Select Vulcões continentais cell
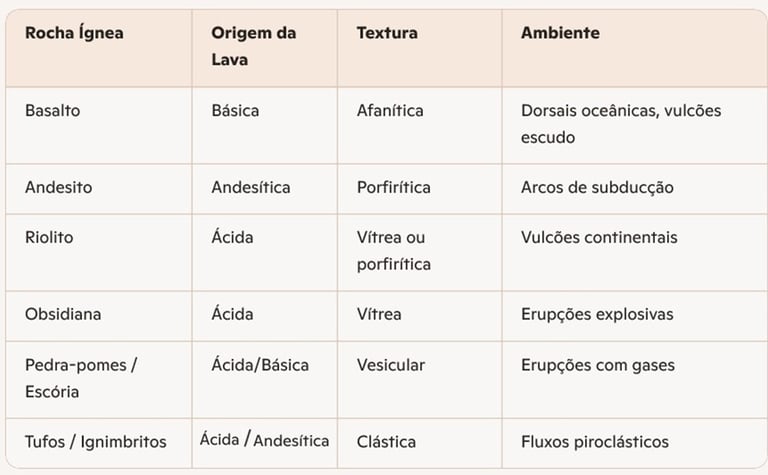 [599, 238]
